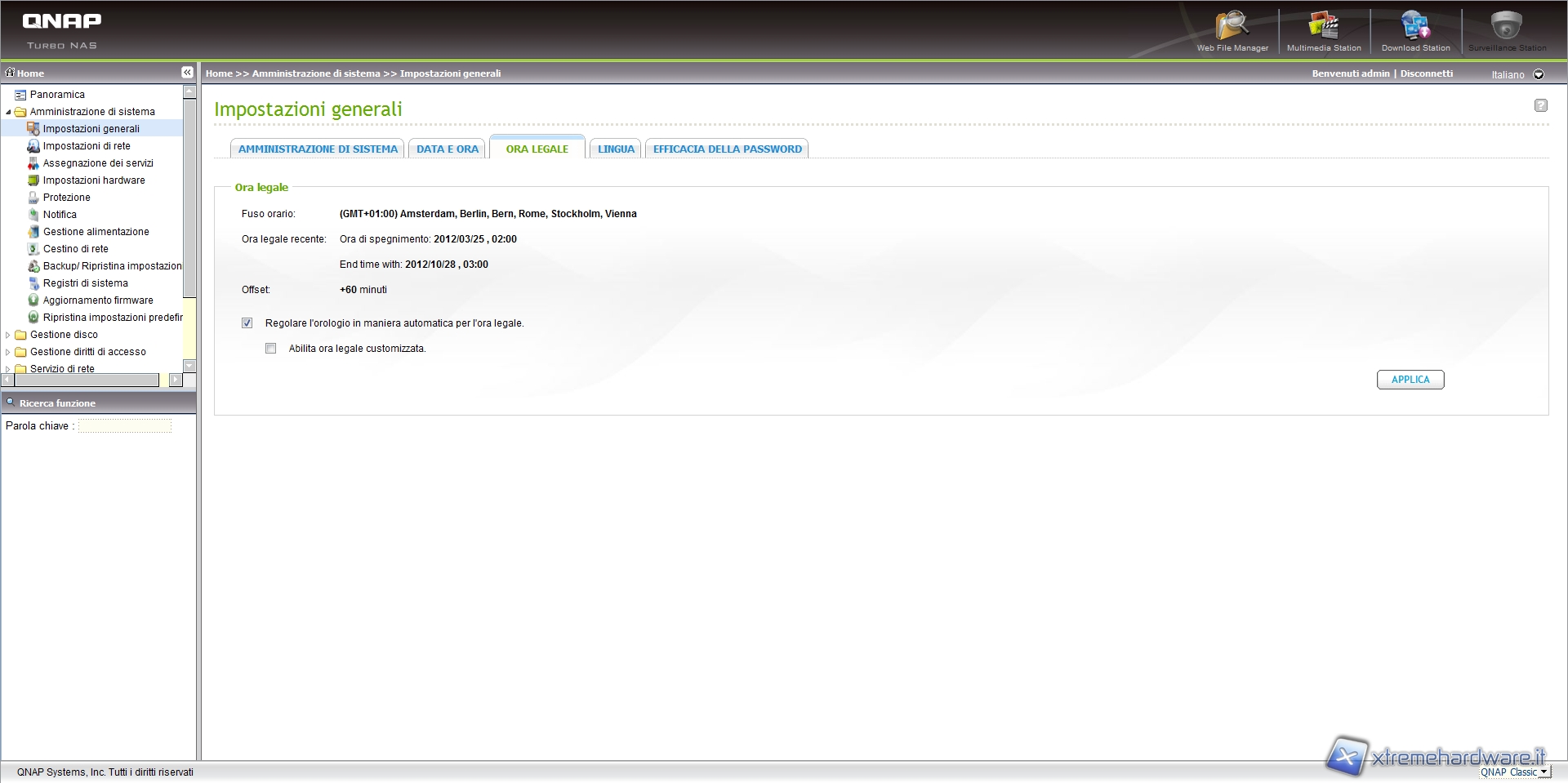Click the Disconnetti link
Viewport: 1568px width, 783px height.
[x=1426, y=73]
